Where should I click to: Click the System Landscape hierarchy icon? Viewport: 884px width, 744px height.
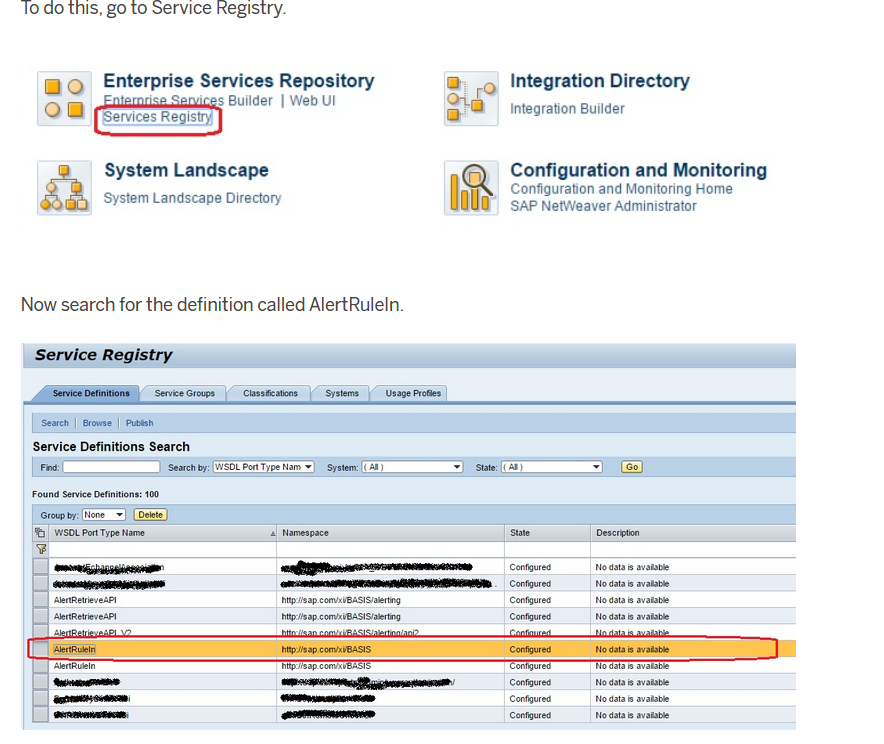point(64,188)
